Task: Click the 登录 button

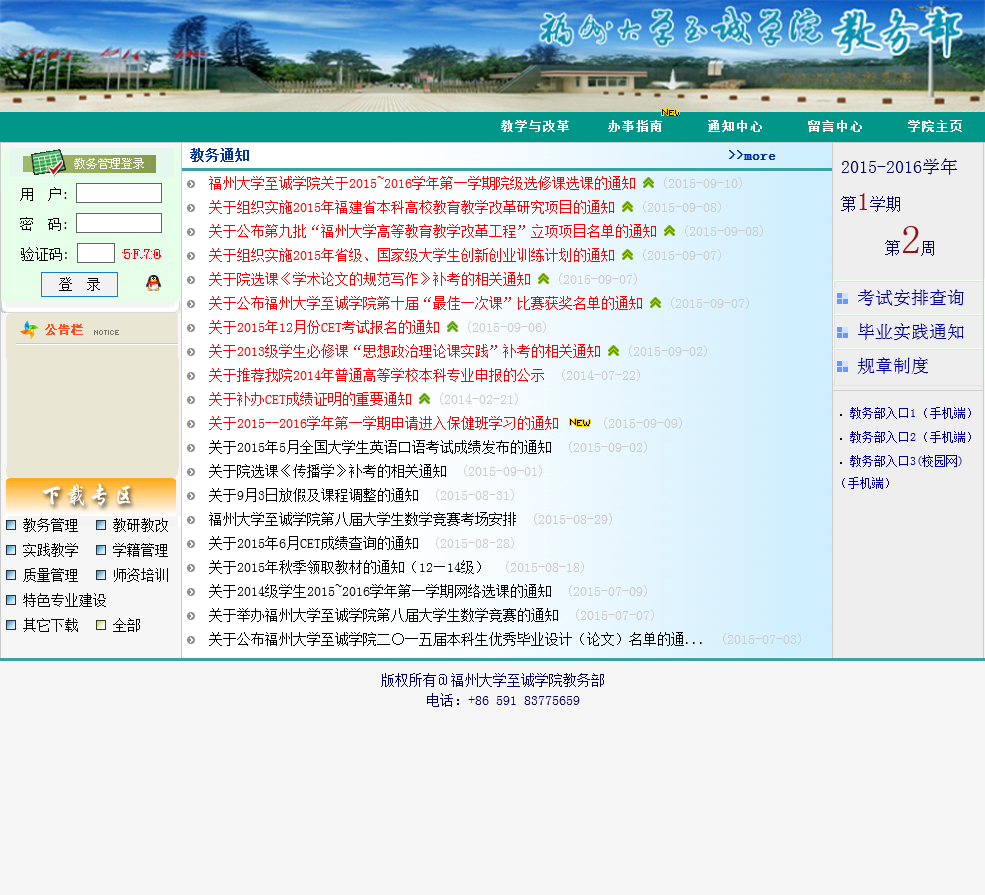Action: (79, 285)
